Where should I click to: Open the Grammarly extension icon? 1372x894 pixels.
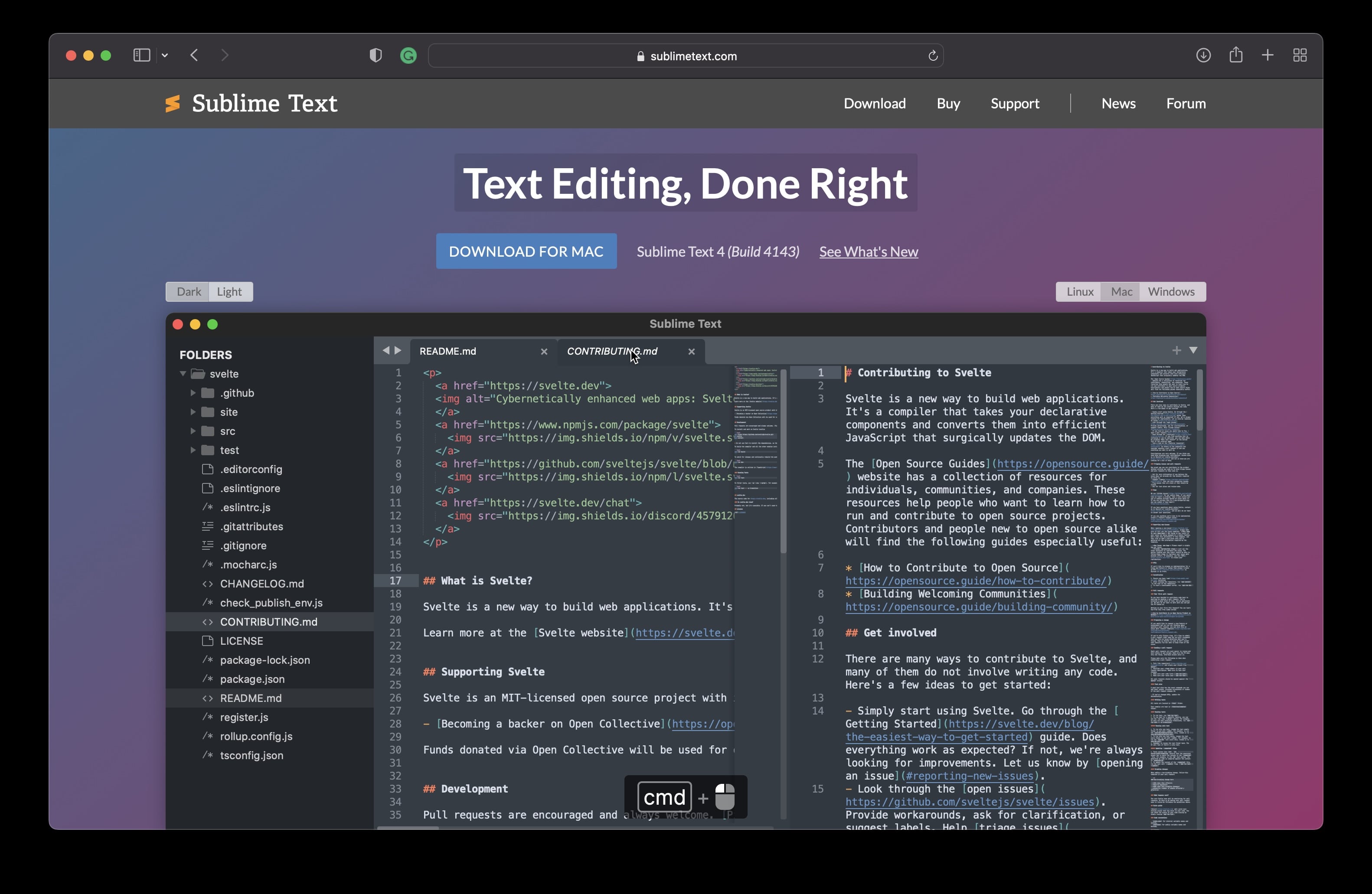tap(408, 55)
